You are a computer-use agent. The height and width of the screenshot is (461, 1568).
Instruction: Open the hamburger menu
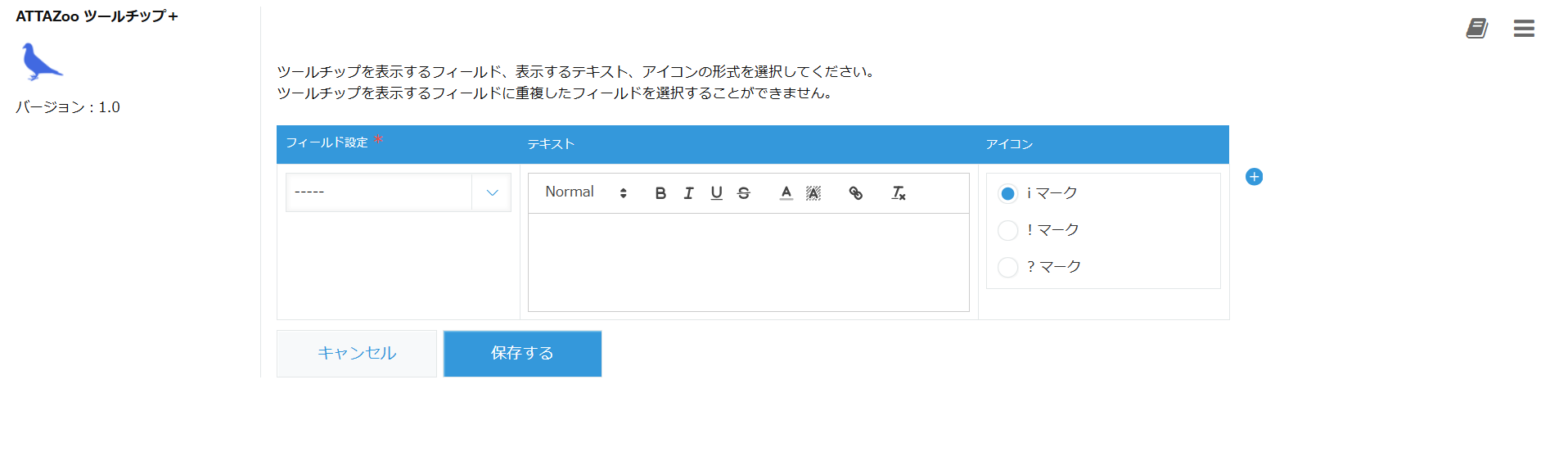1524,29
